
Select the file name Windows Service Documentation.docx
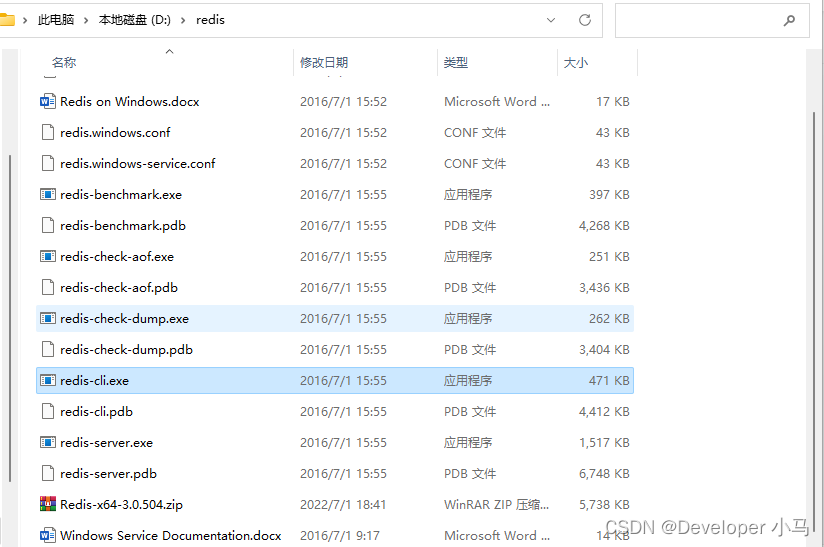point(170,535)
